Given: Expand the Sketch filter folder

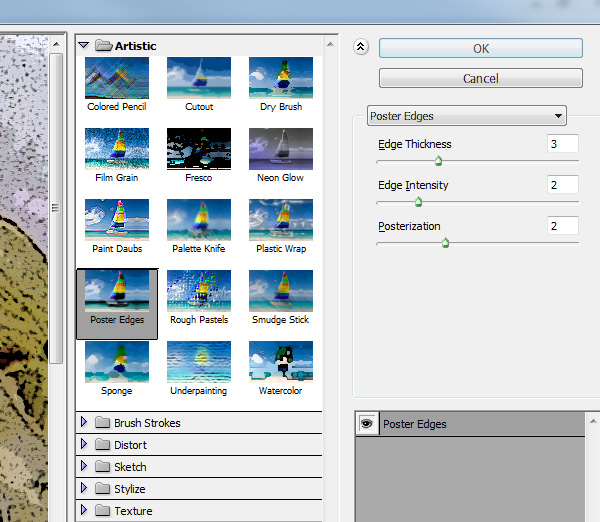Looking at the screenshot, I should tap(84, 466).
